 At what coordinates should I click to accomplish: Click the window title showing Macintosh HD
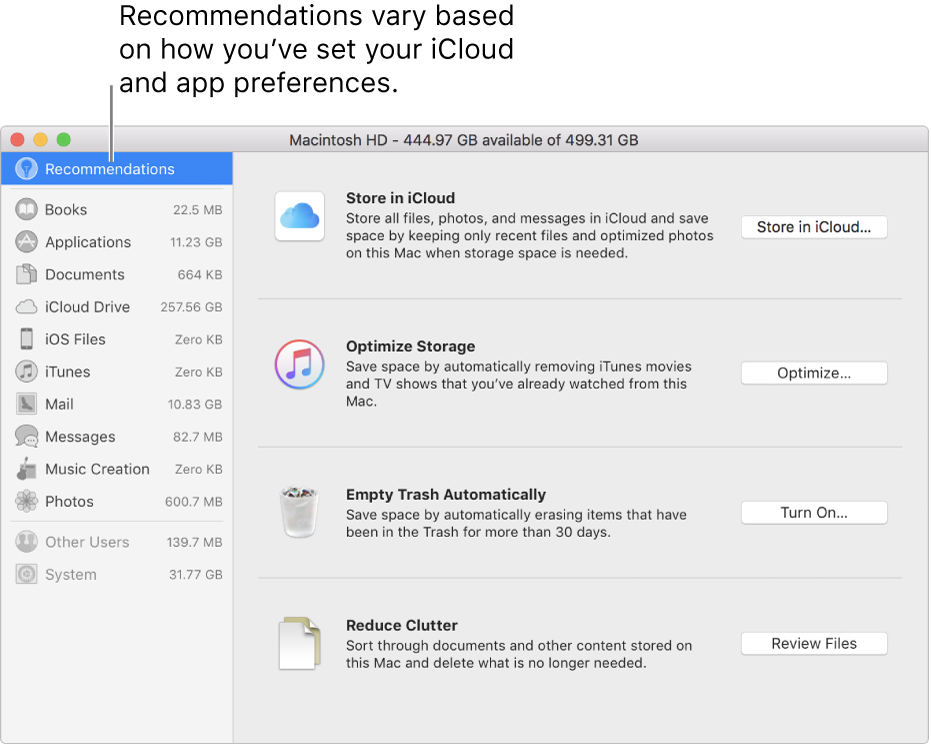click(463, 140)
